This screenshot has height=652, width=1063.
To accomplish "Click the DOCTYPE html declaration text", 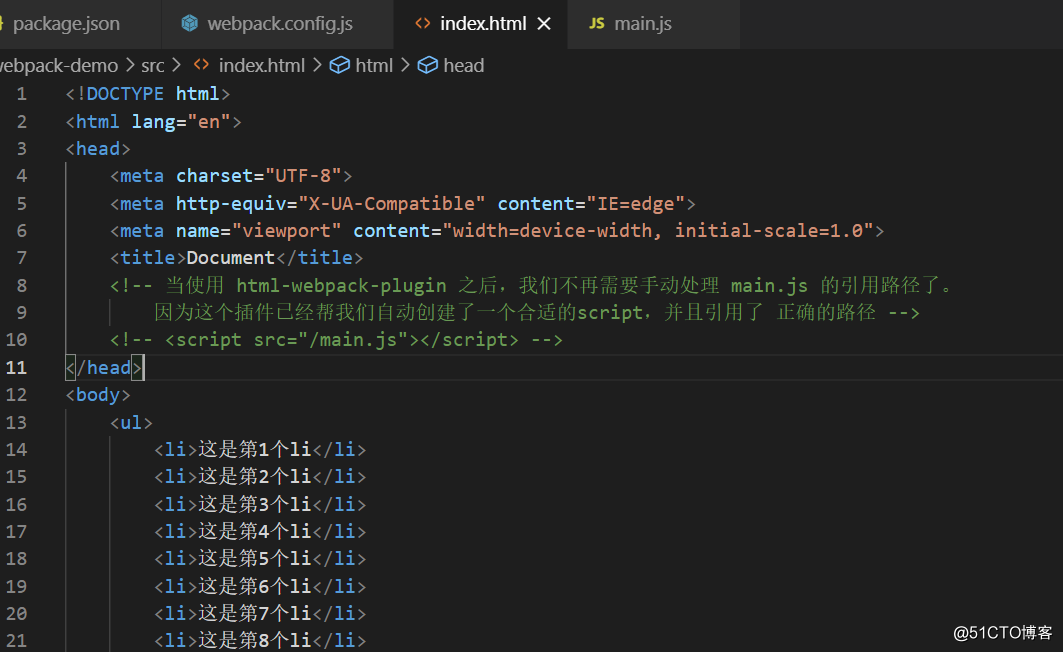I will [148, 94].
